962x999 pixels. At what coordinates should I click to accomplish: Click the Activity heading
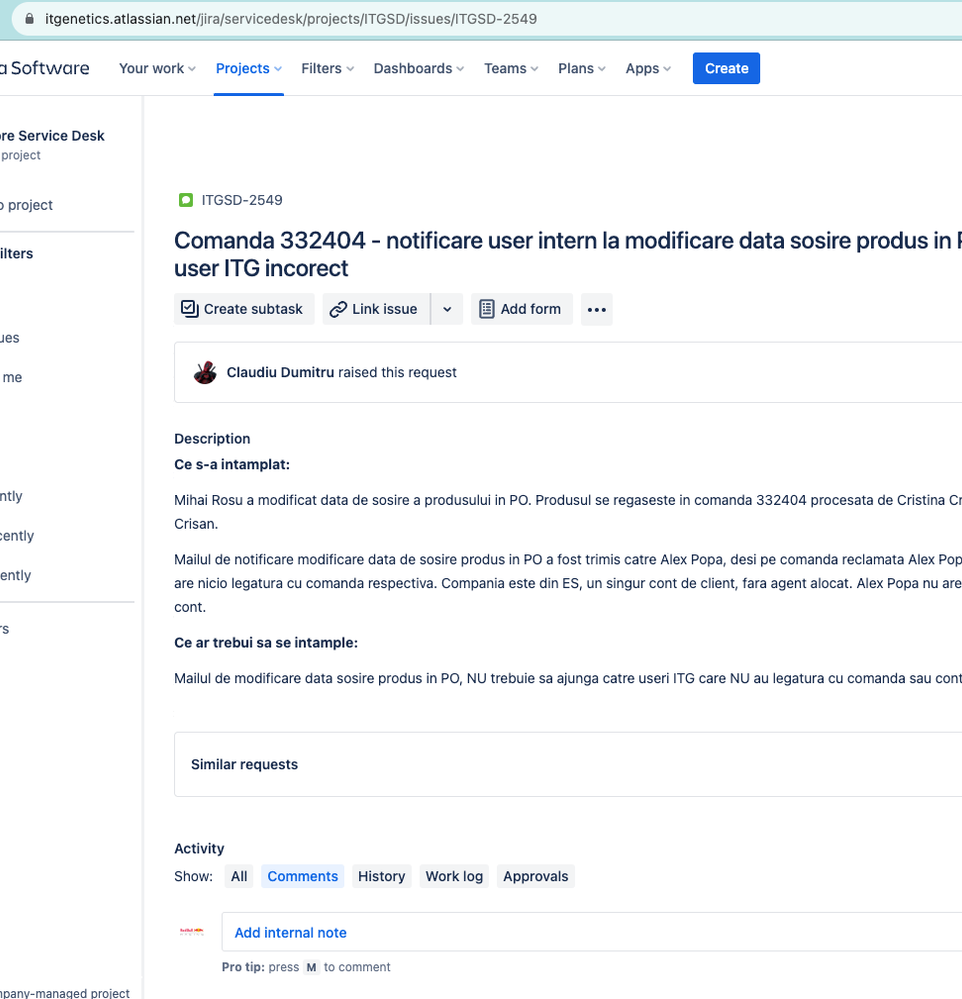(x=199, y=849)
